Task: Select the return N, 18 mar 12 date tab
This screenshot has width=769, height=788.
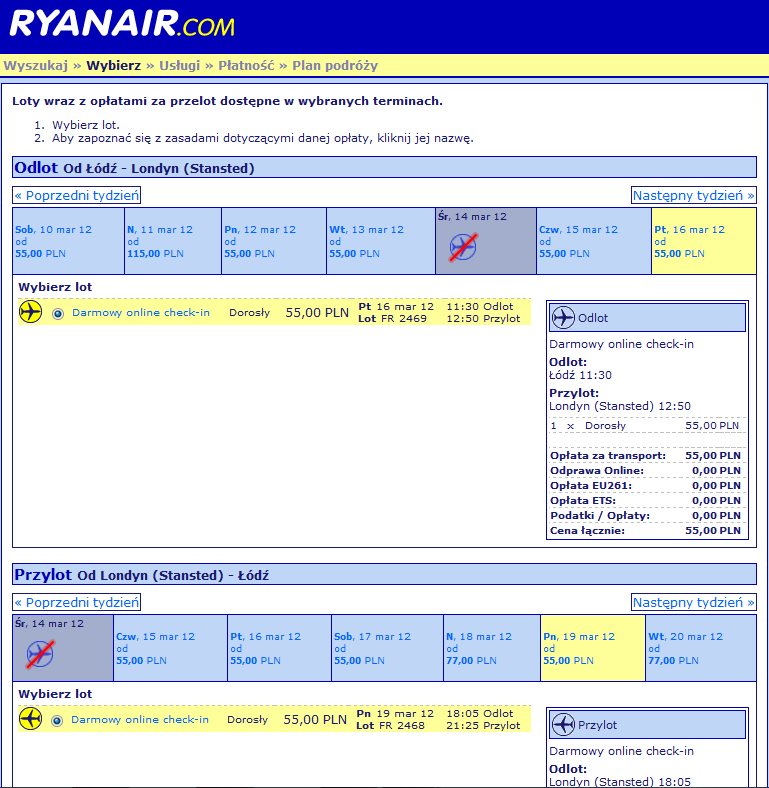Action: [492, 648]
